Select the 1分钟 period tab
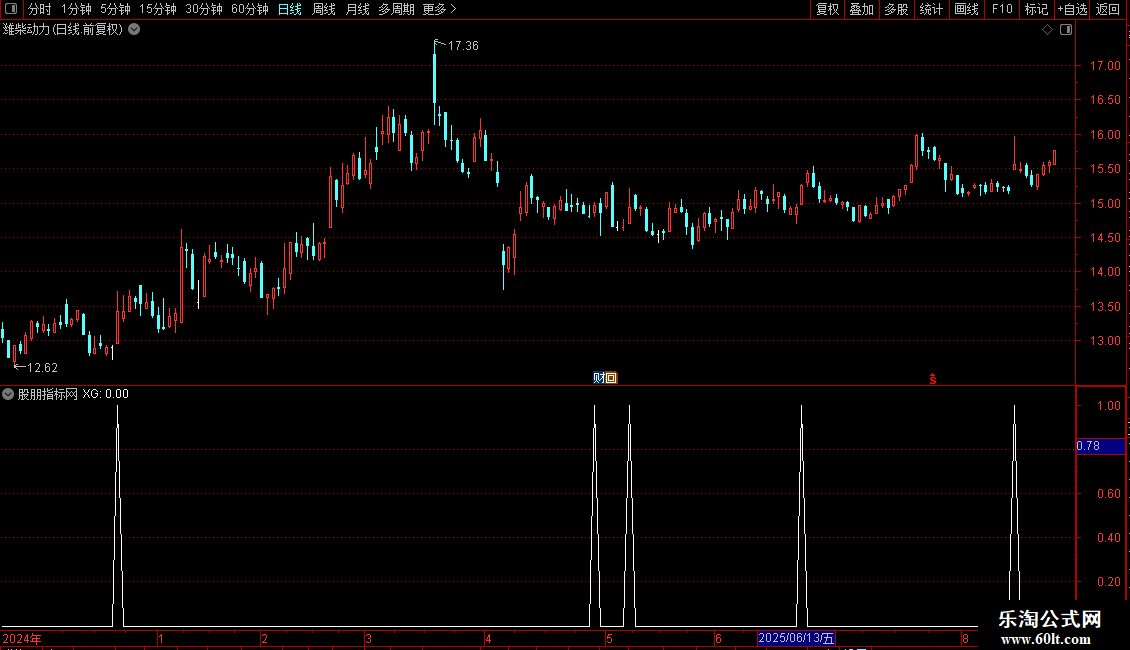 click(x=76, y=9)
